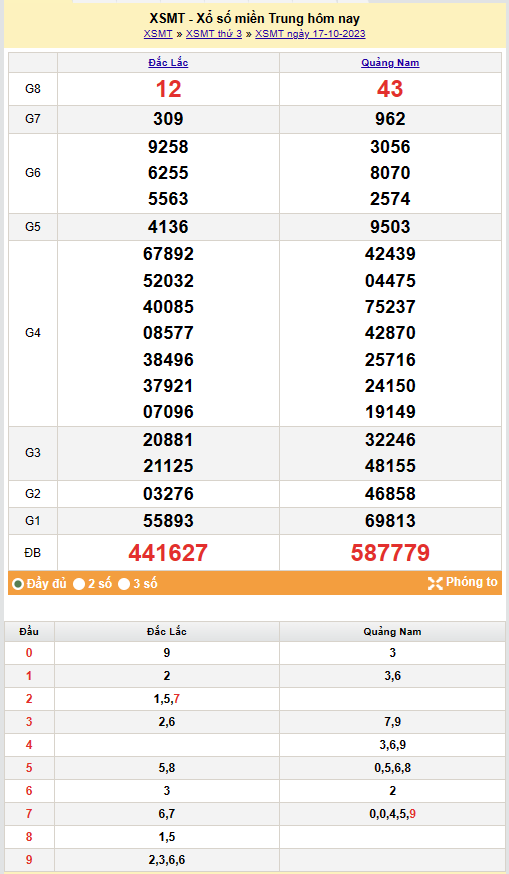Image resolution: width=509 pixels, height=874 pixels.
Task: Click the Đầu column header
Action: [29, 632]
